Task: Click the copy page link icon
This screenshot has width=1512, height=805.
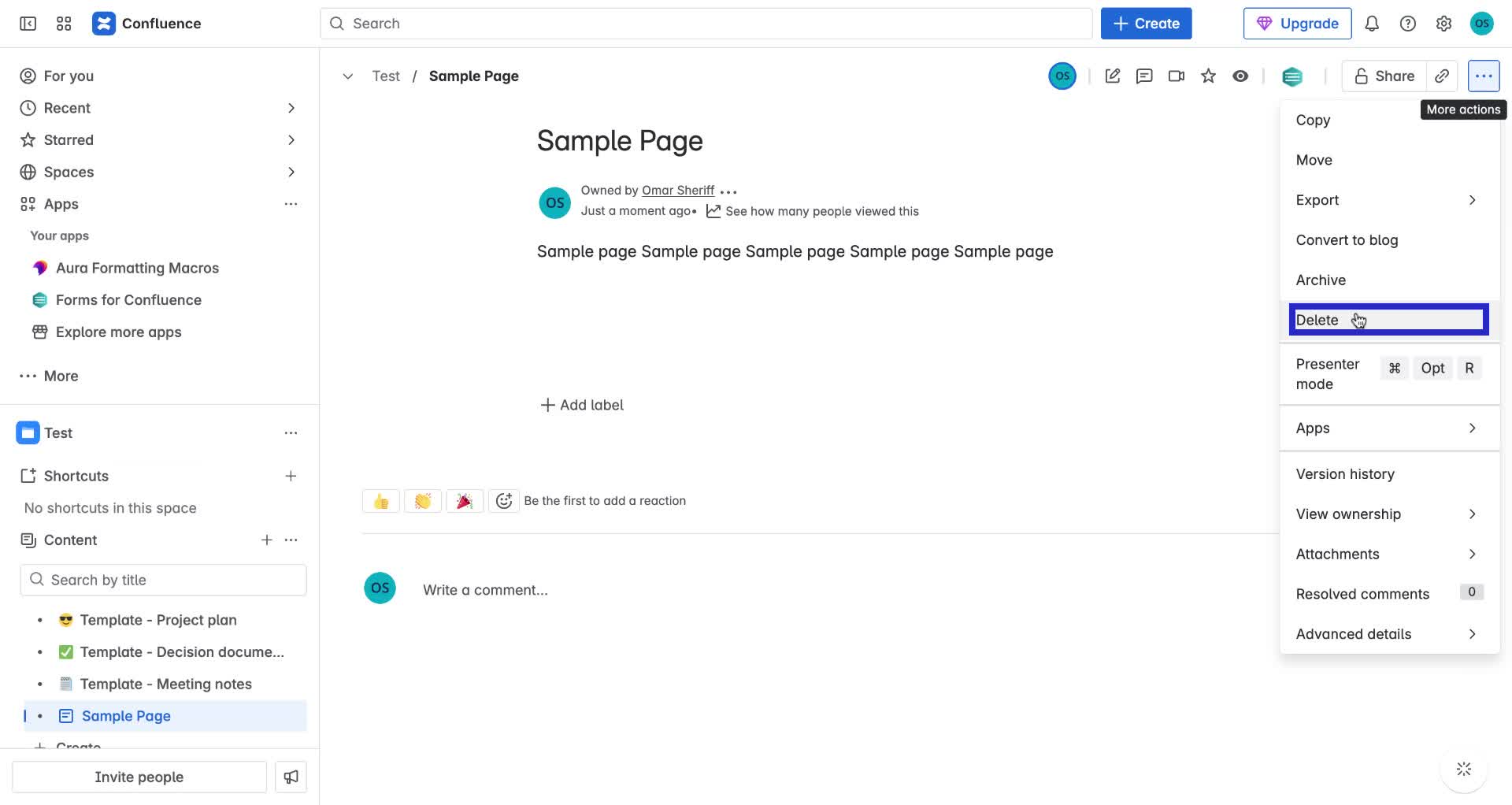Action: 1442,76
